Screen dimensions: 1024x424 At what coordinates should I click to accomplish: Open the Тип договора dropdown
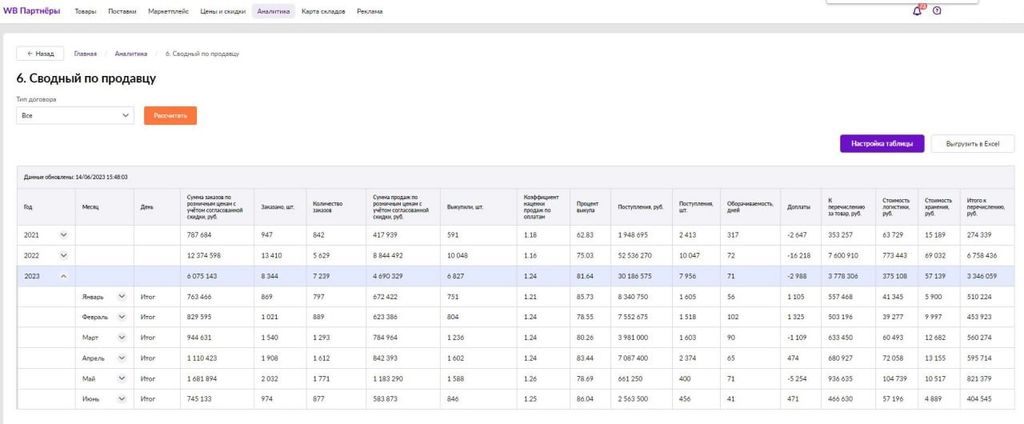tap(75, 116)
